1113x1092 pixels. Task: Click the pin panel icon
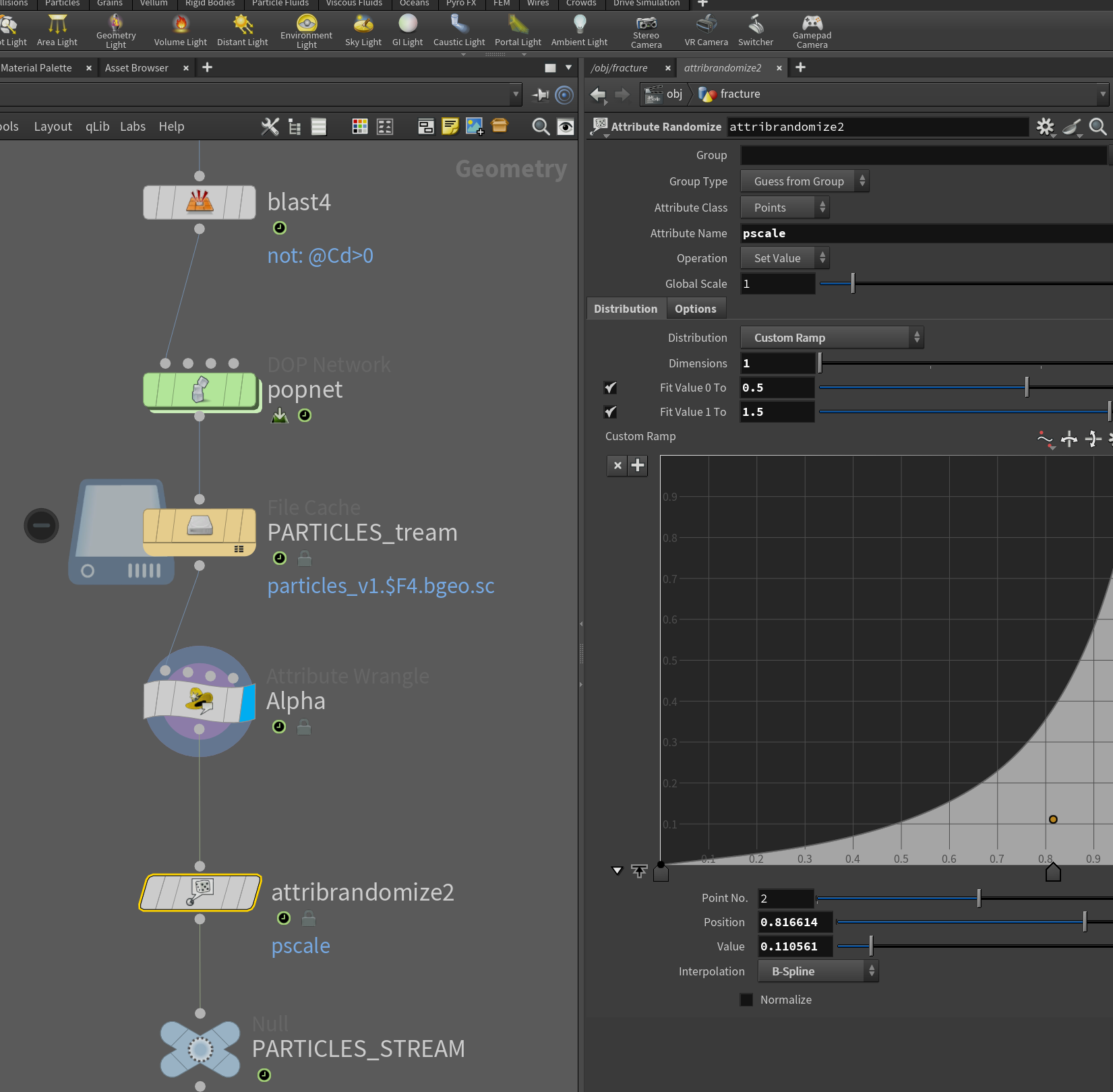coord(540,95)
